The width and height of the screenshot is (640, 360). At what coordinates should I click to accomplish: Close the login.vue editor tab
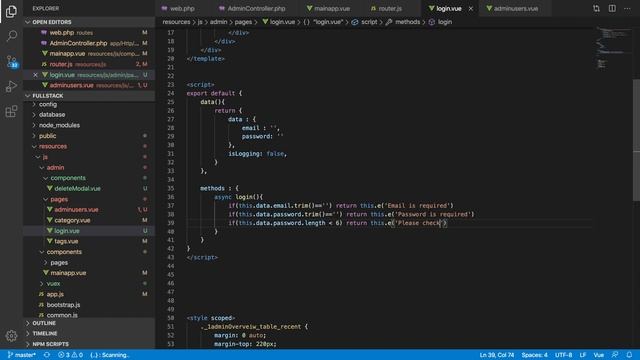[471, 9]
